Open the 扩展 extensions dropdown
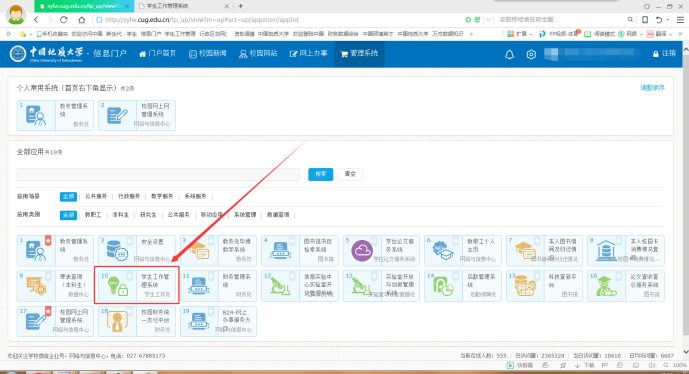This screenshot has height=374, width=689. [x=520, y=34]
